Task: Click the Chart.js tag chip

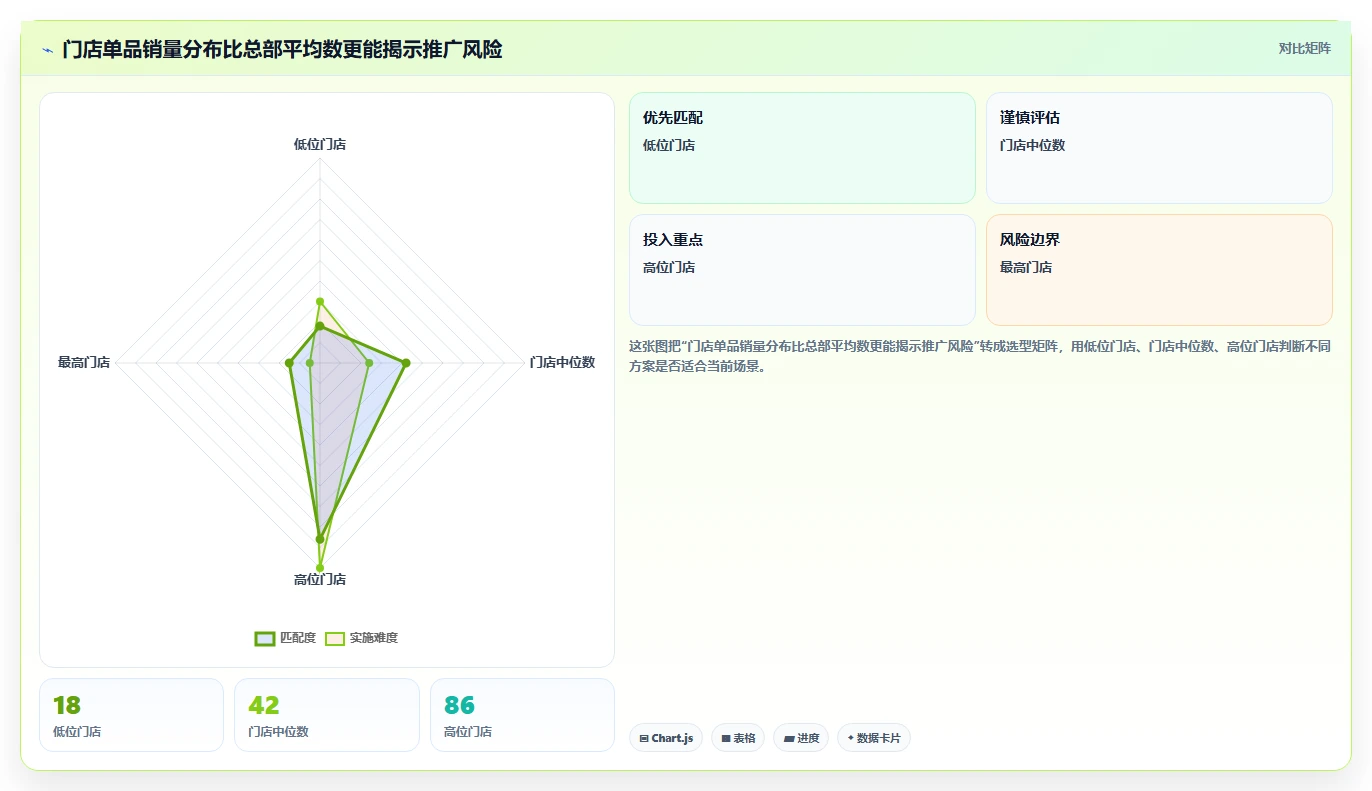Action: 666,738
